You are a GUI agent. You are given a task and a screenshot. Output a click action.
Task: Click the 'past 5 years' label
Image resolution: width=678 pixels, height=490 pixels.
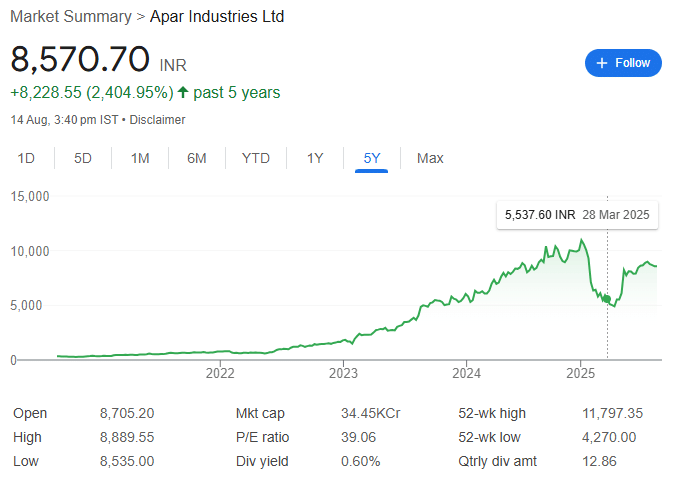click(x=237, y=93)
